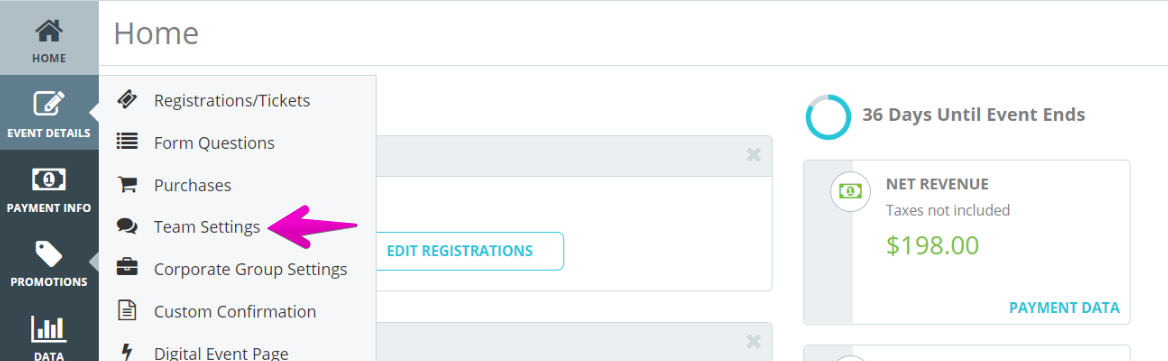Click the briefcase icon for Corporate Group Settings
Image resolution: width=1168 pixels, height=361 pixels.
(x=127, y=268)
